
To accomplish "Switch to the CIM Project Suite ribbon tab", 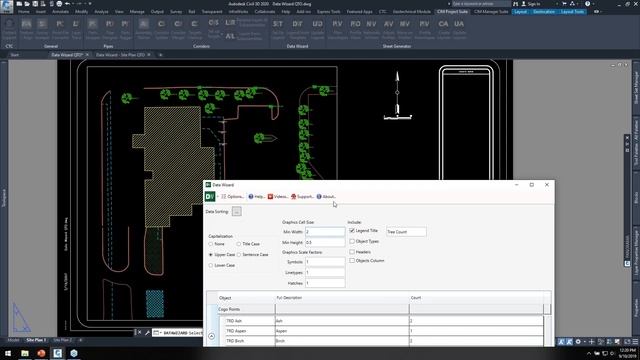I will coord(452,12).
